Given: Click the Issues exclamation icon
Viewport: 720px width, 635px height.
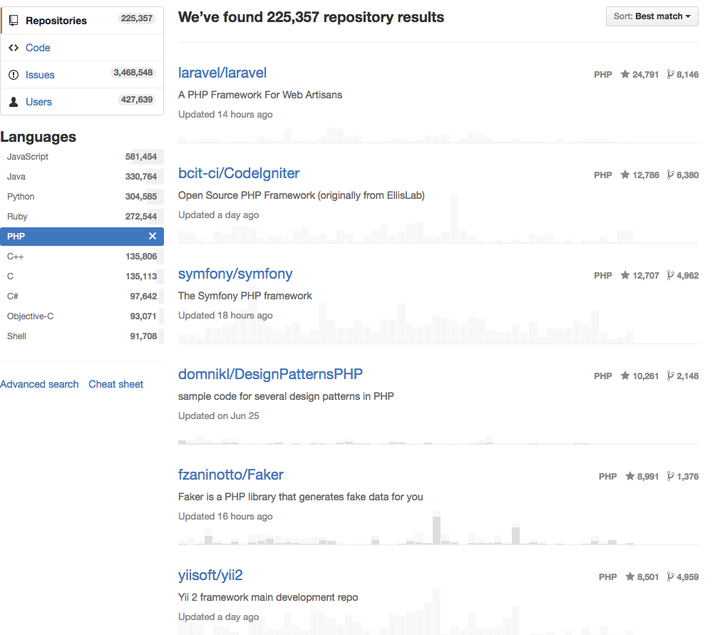Looking at the screenshot, I should [14, 75].
